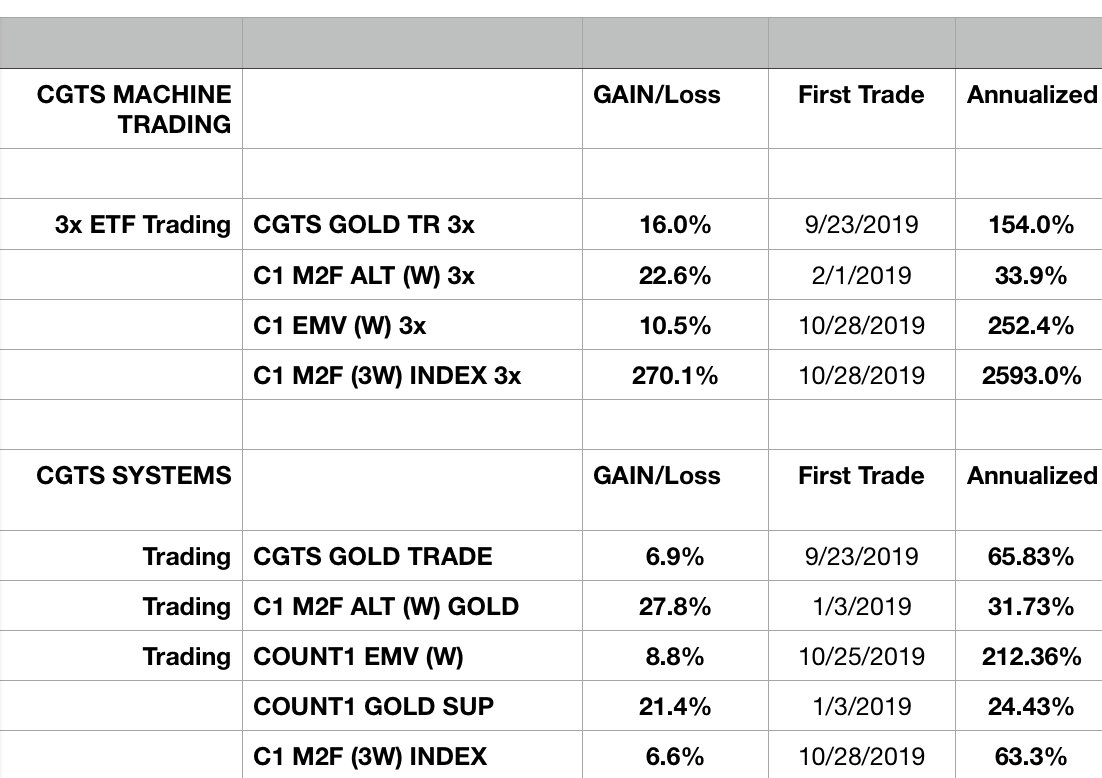Select the CGTS MACHINE TRADING header cell
1102x778 pixels.
pos(134,109)
